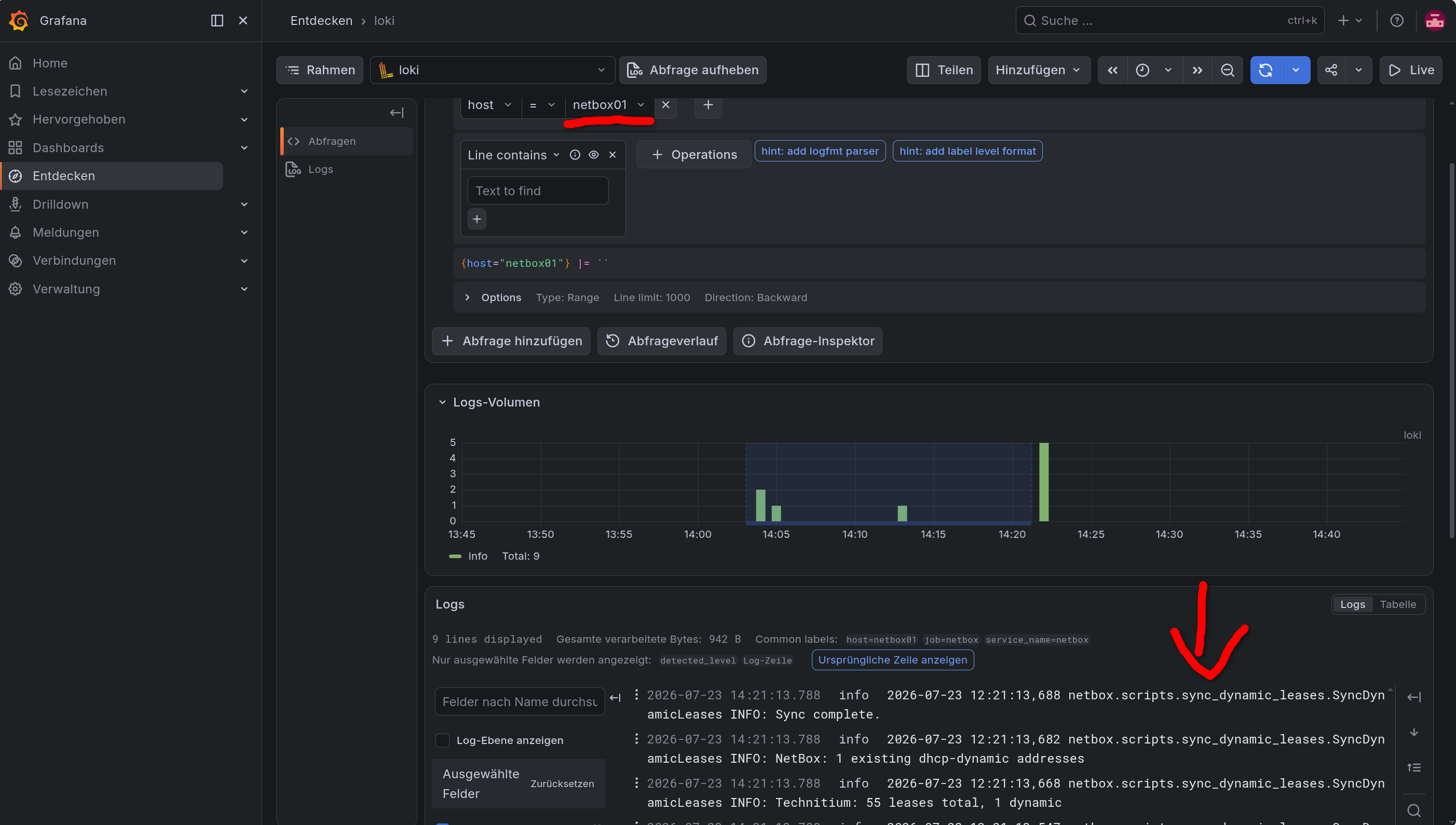
Task: Click the tall green bar in Logs-Volumen
Action: (x=1044, y=482)
